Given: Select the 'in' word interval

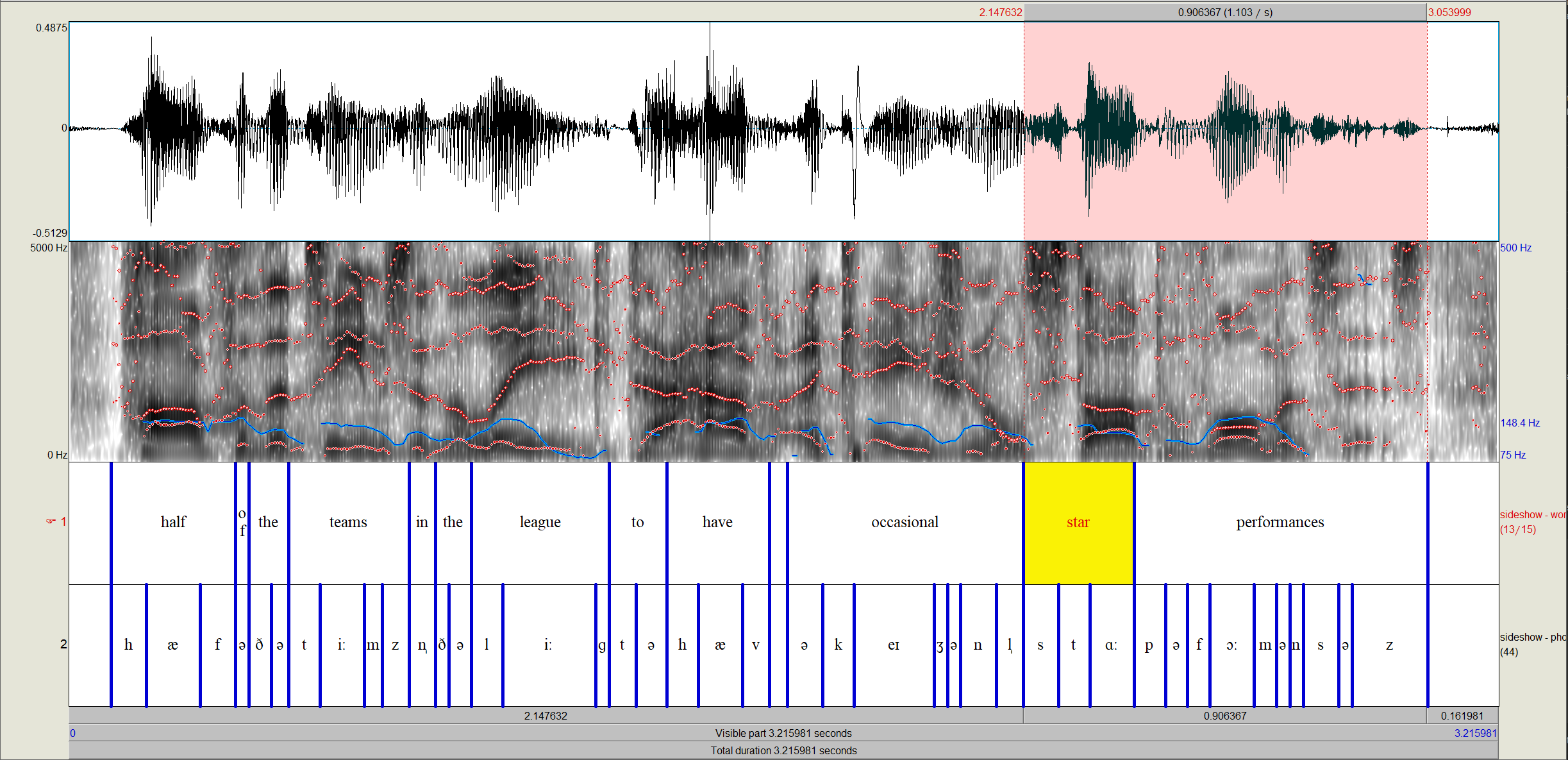Looking at the screenshot, I should pos(422,523).
